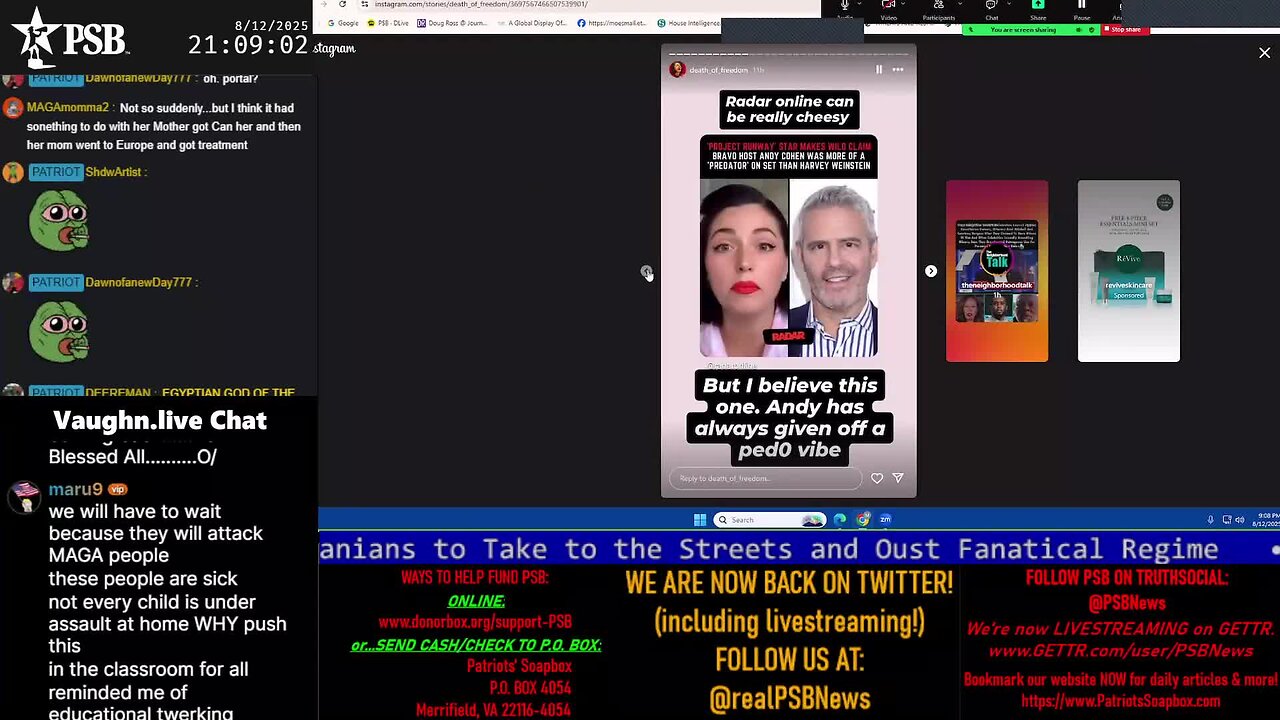Click the Instagram wordmark logo

coord(334,48)
